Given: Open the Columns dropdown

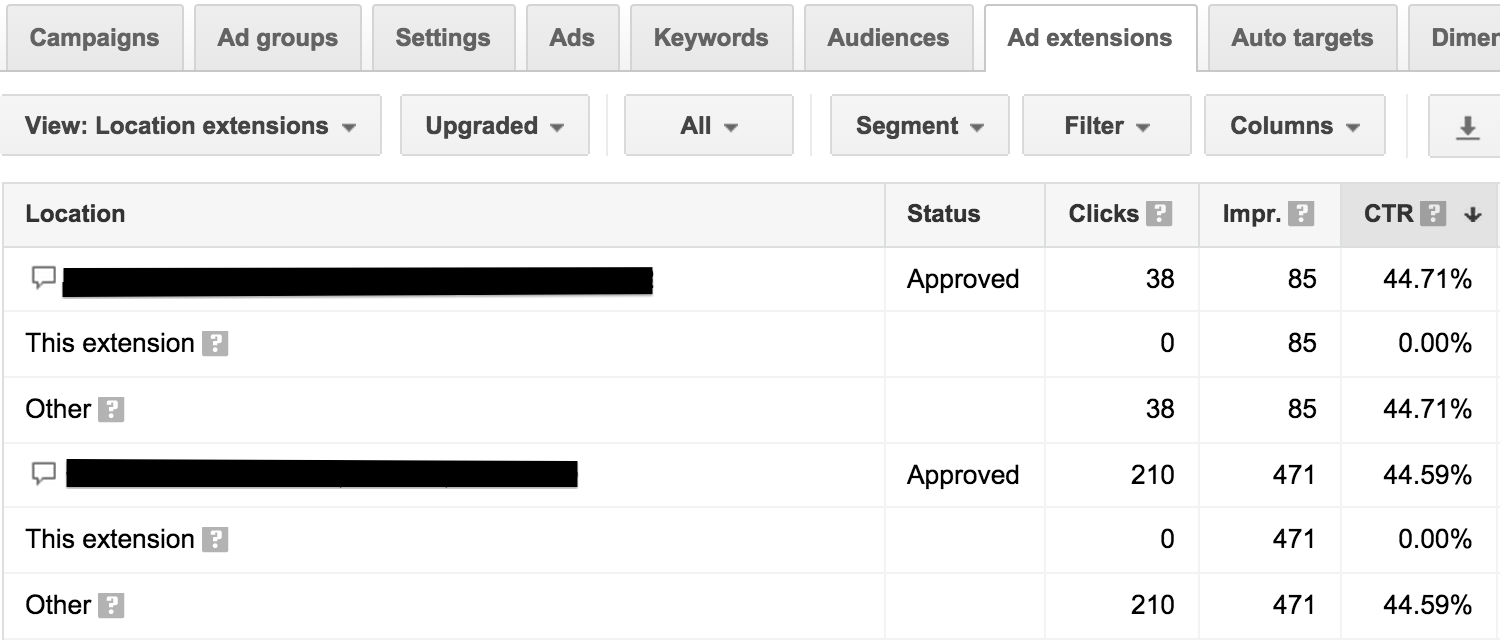Looking at the screenshot, I should pyautogui.click(x=1295, y=126).
